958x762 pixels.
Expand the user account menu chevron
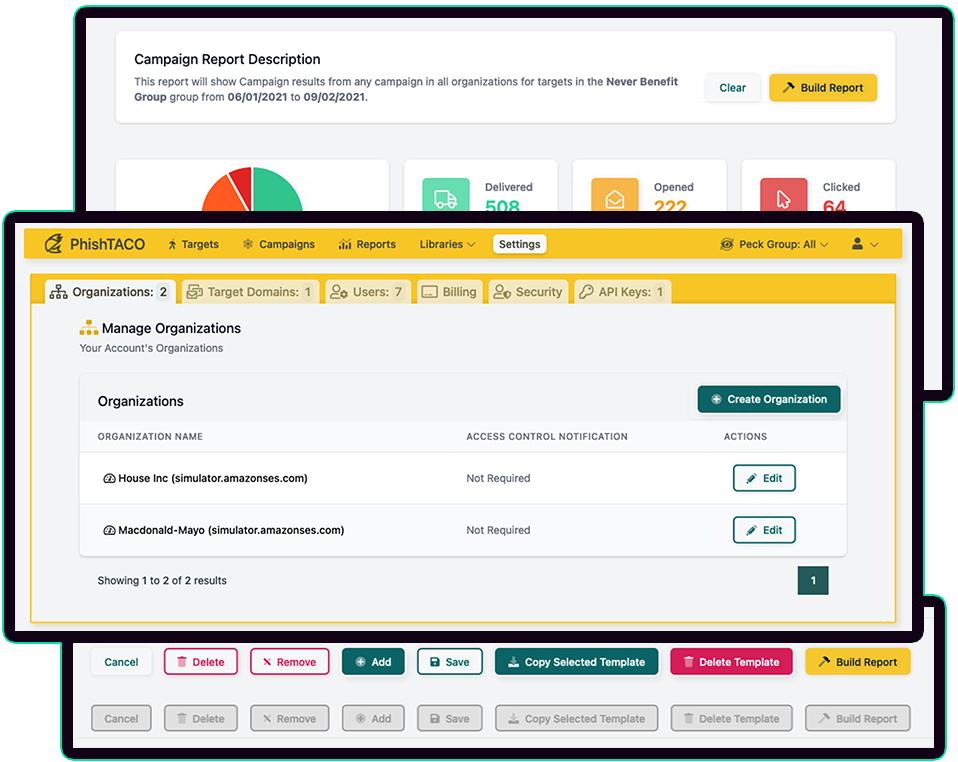pos(872,243)
